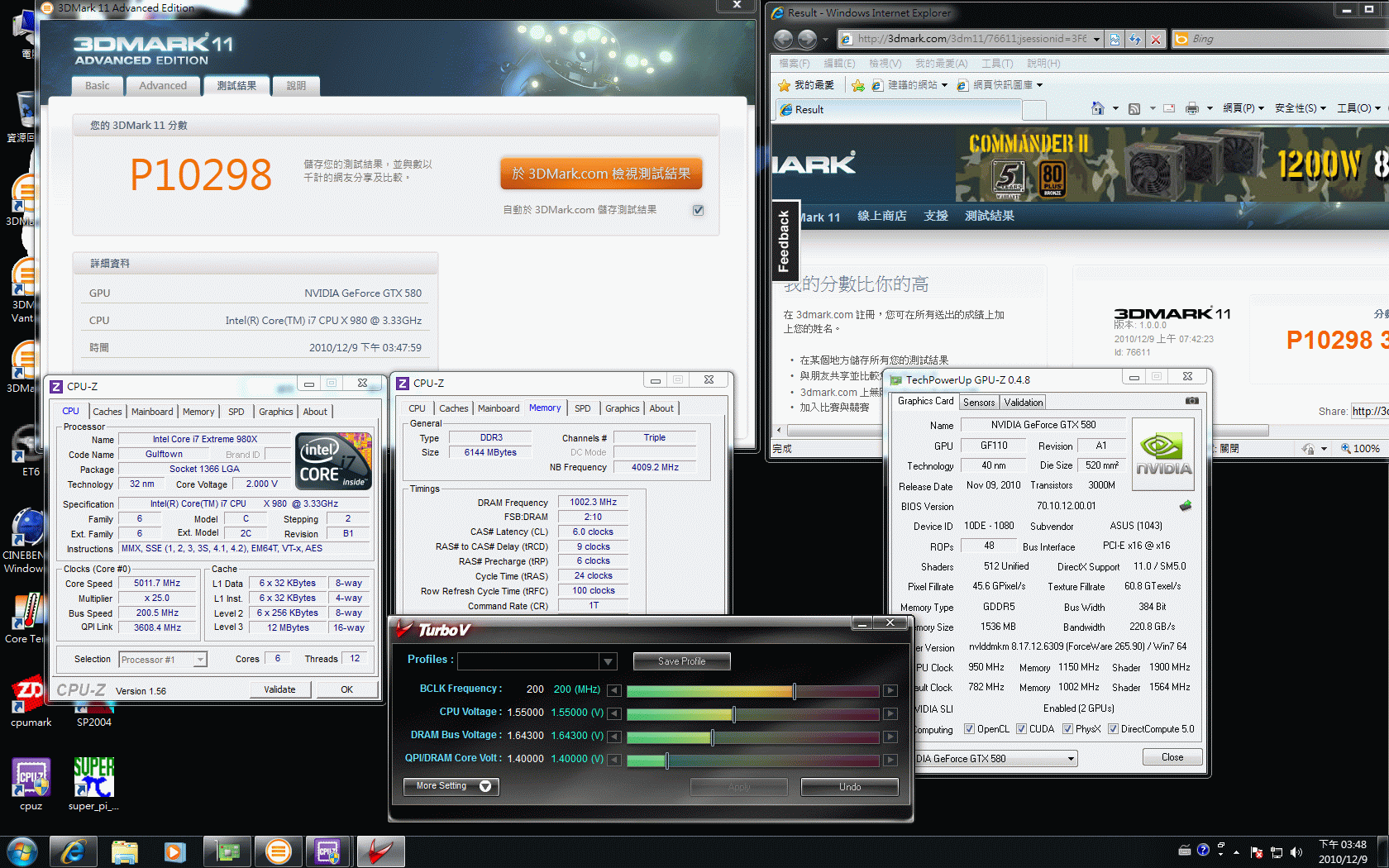Screen dimensions: 1389x868
Task: Switch to the Validation tab in GPU-Z
Action: click(x=1024, y=403)
